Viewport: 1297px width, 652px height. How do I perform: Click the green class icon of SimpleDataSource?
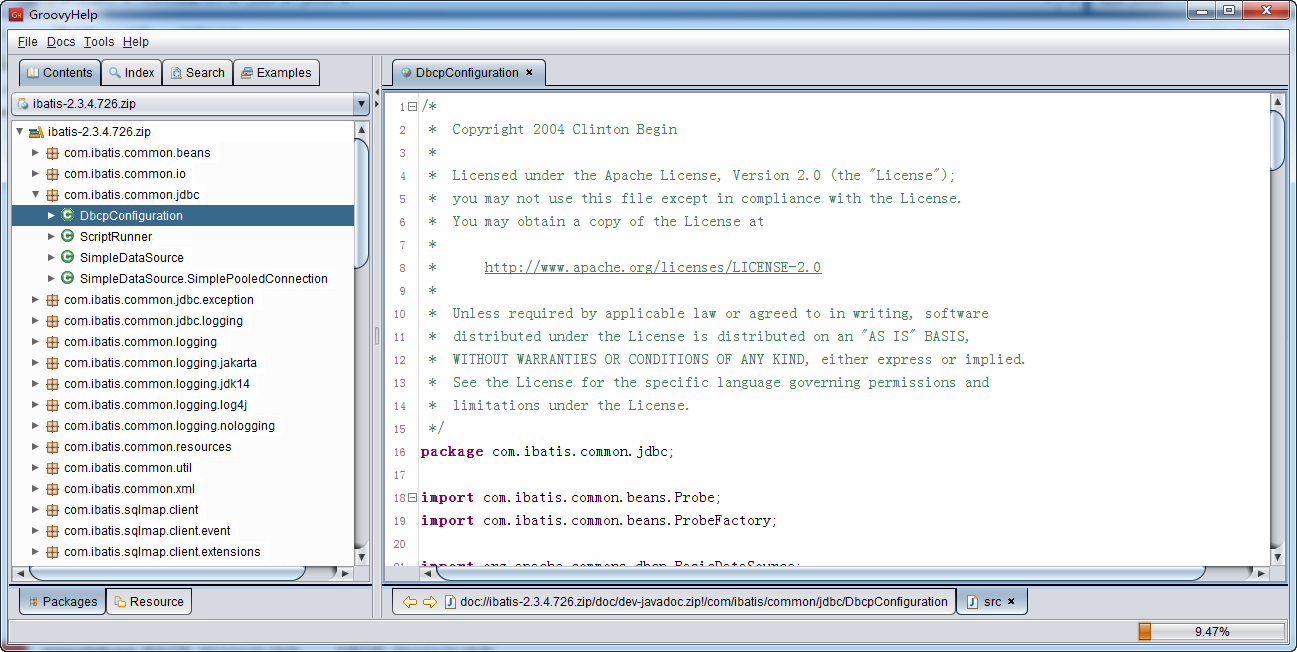67,258
